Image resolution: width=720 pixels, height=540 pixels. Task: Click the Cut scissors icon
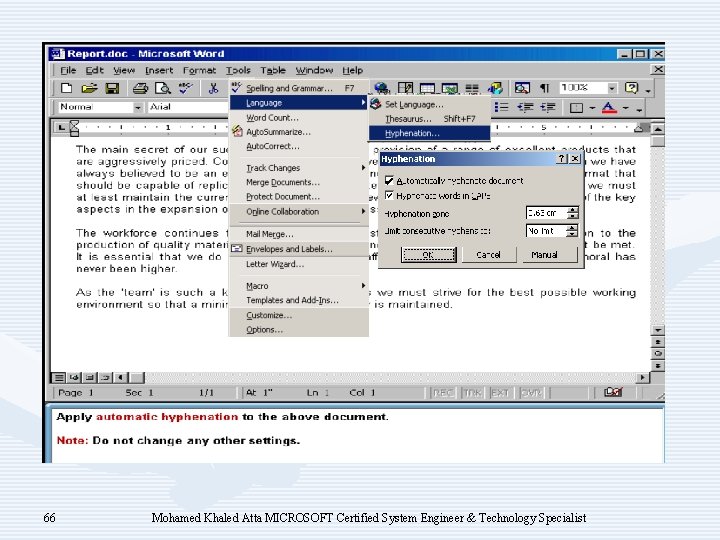point(213,88)
